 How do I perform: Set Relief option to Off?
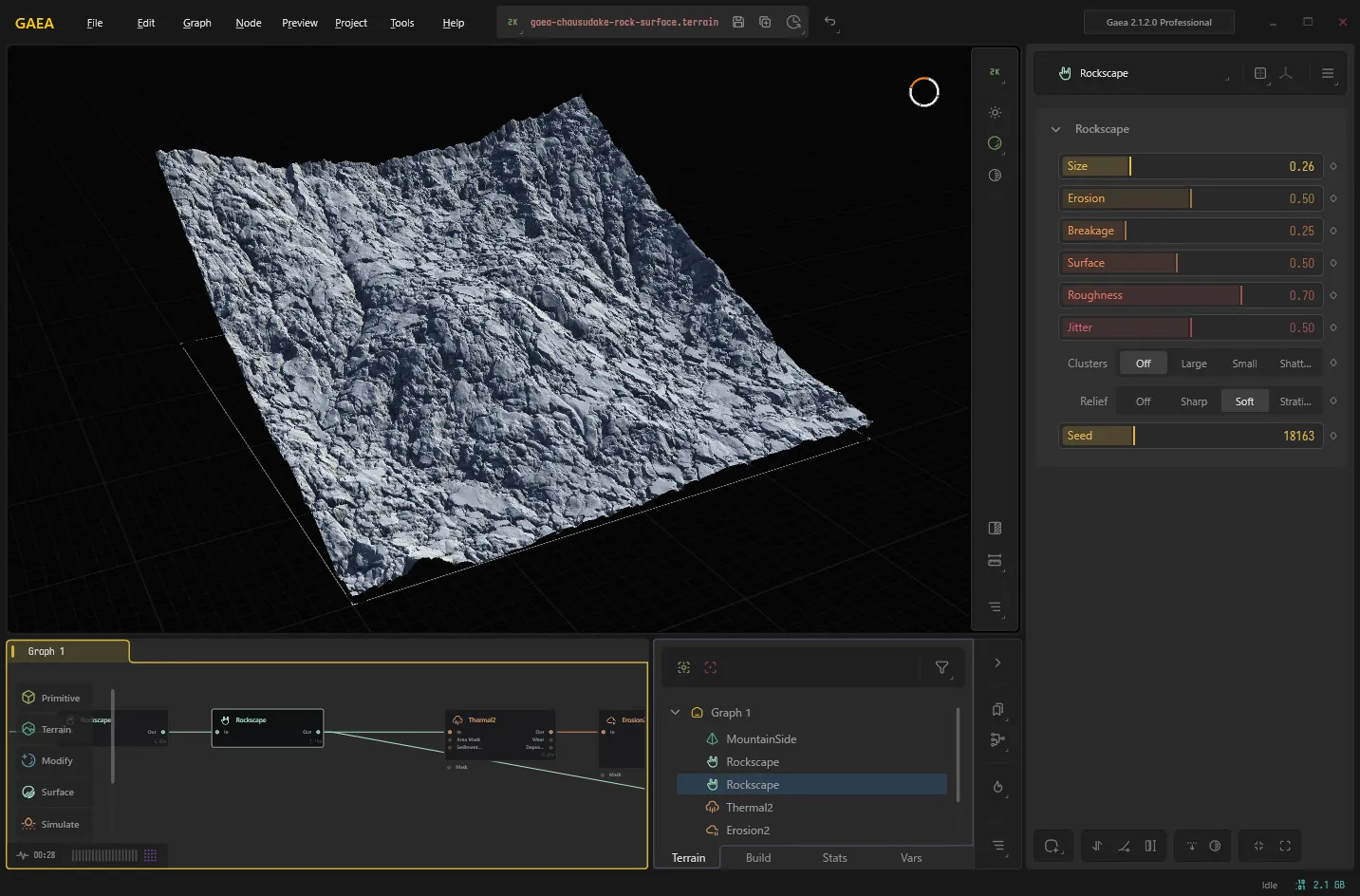coord(1143,401)
